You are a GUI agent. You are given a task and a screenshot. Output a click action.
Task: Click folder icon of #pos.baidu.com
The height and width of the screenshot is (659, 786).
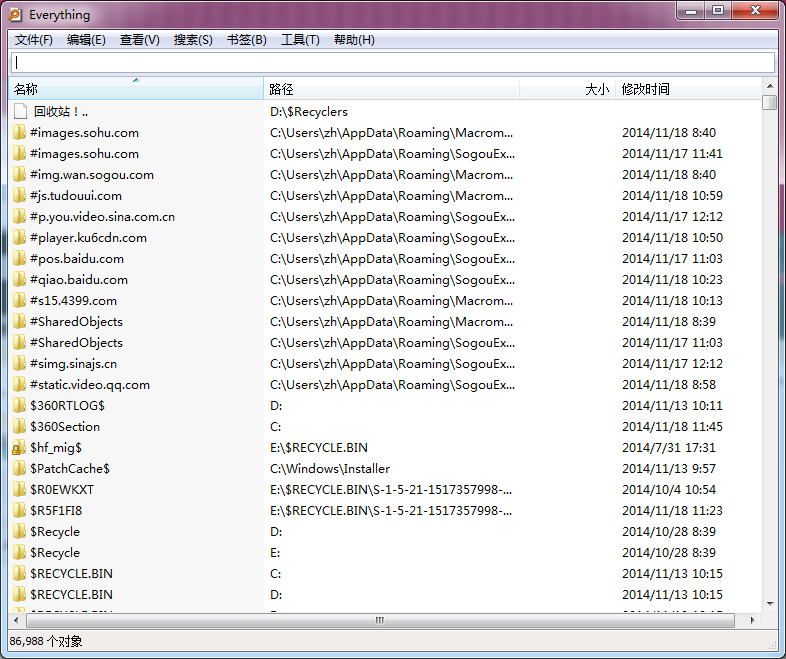click(x=19, y=259)
